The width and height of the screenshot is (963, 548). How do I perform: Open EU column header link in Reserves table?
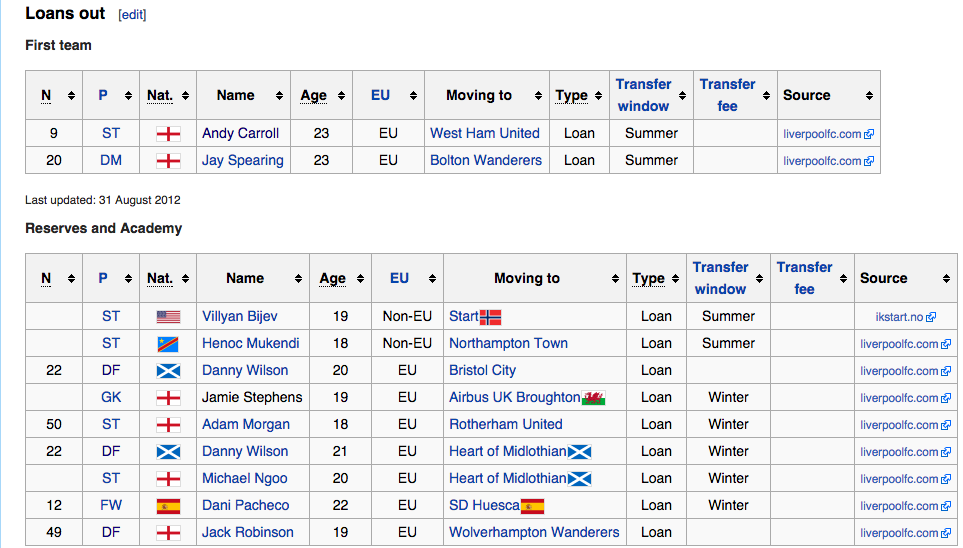tap(399, 278)
